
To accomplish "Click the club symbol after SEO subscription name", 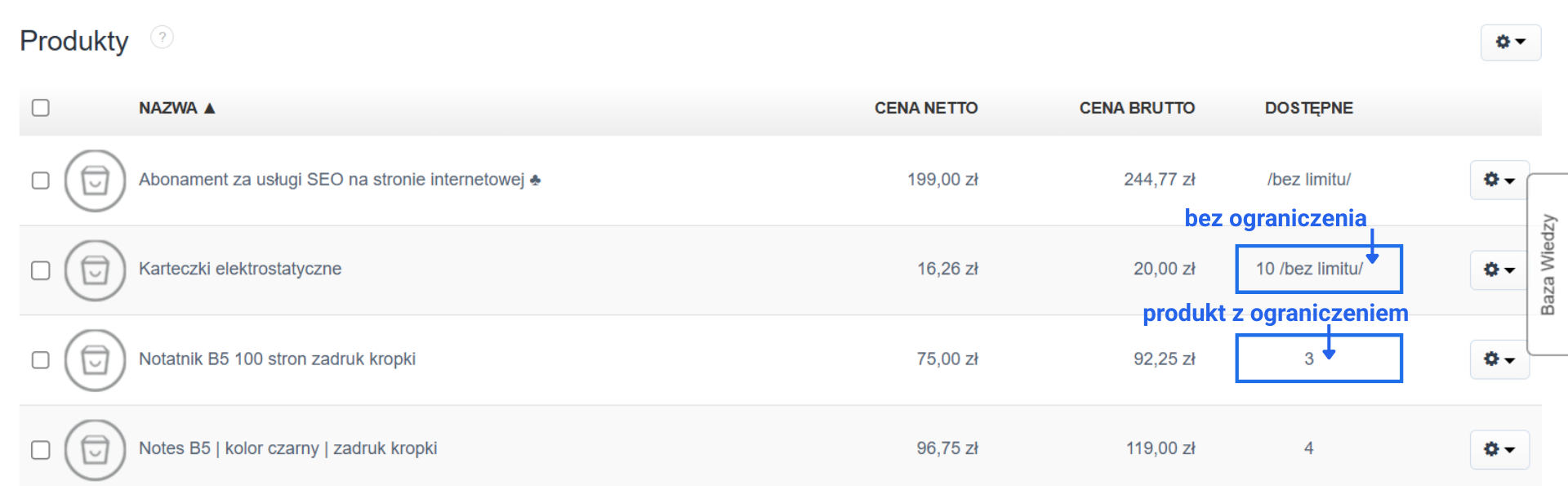I will click(535, 180).
